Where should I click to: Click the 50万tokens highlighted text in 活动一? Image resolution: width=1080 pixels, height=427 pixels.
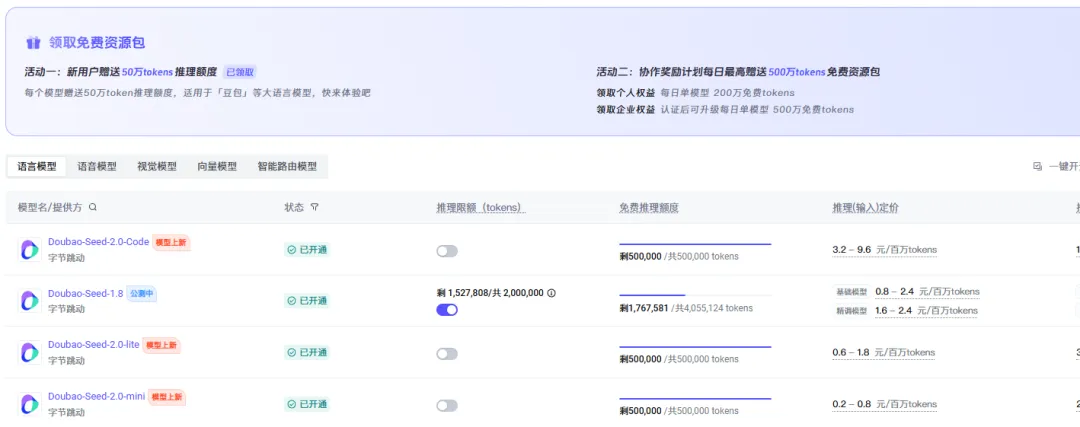(x=147, y=72)
